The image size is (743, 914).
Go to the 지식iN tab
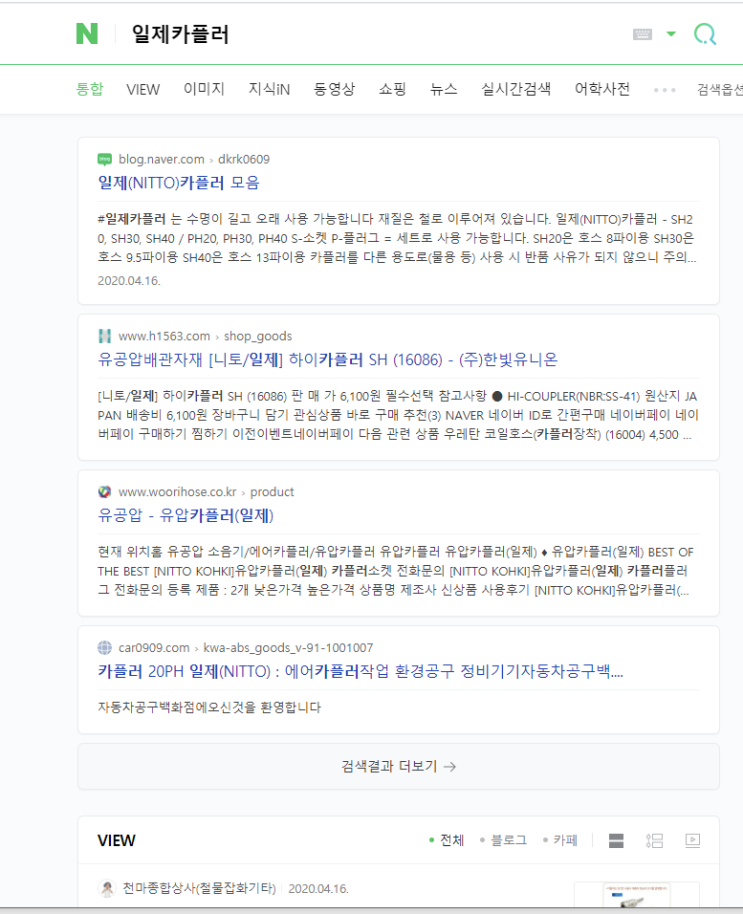point(269,89)
